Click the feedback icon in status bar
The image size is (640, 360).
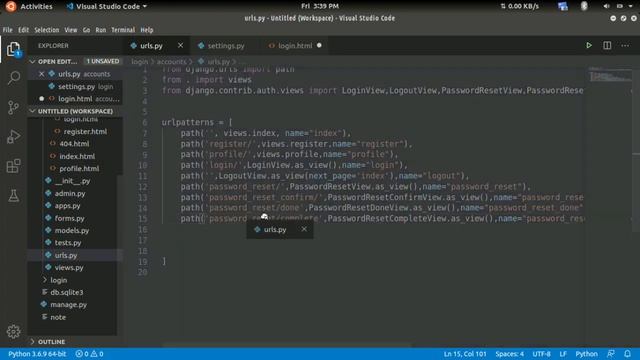[x=611, y=353]
